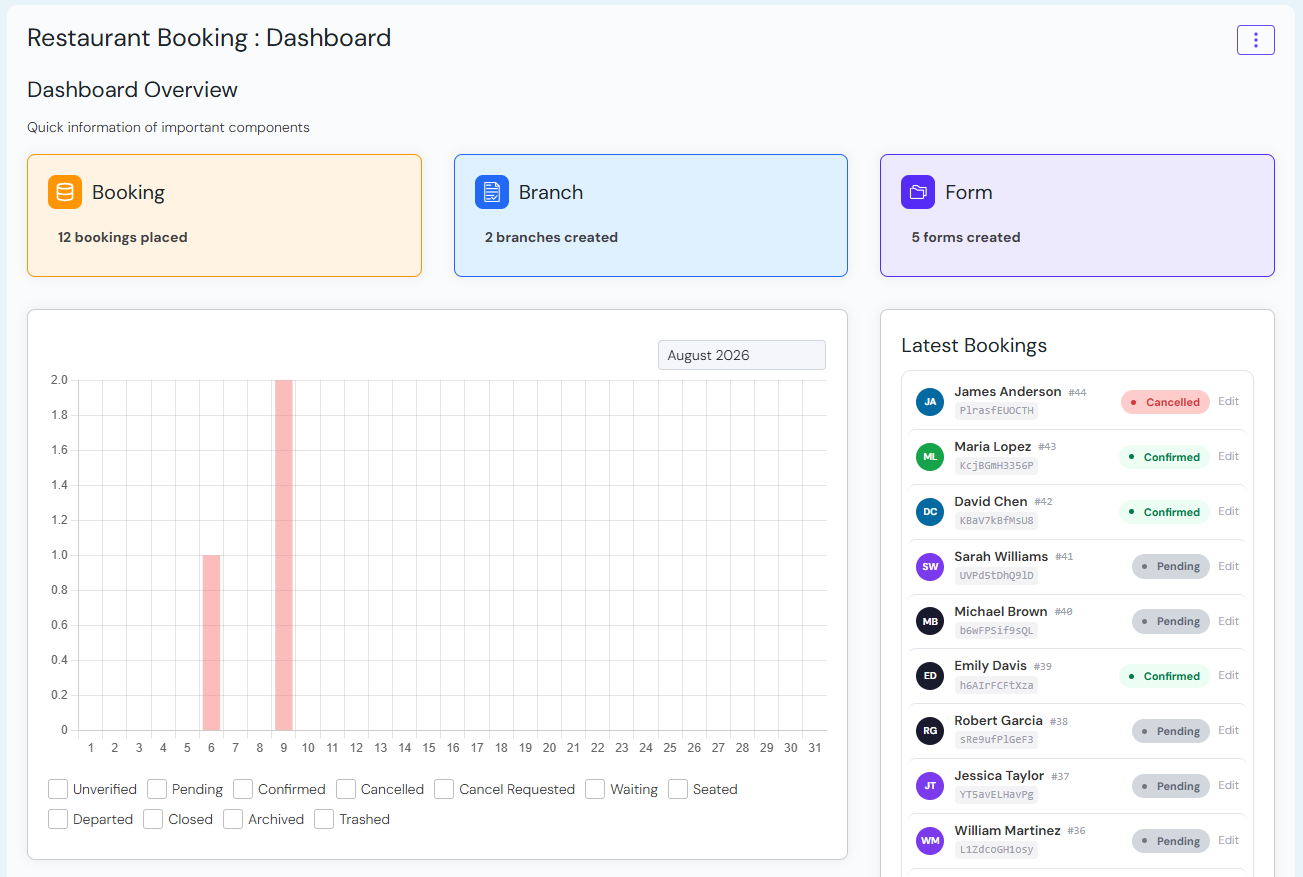Edit David Chen's booking
This screenshot has height=877, width=1303.
coord(1228,511)
